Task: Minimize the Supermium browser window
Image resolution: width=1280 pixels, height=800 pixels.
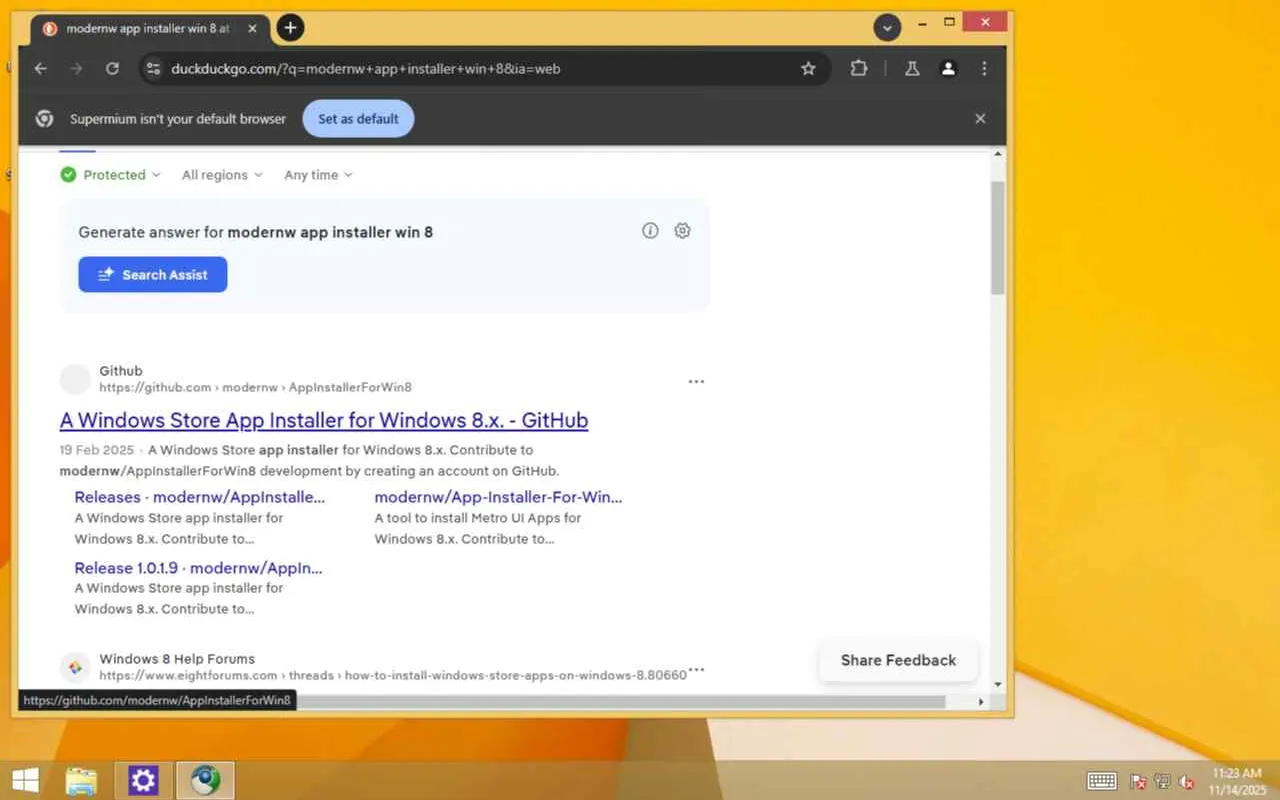Action: click(x=924, y=22)
